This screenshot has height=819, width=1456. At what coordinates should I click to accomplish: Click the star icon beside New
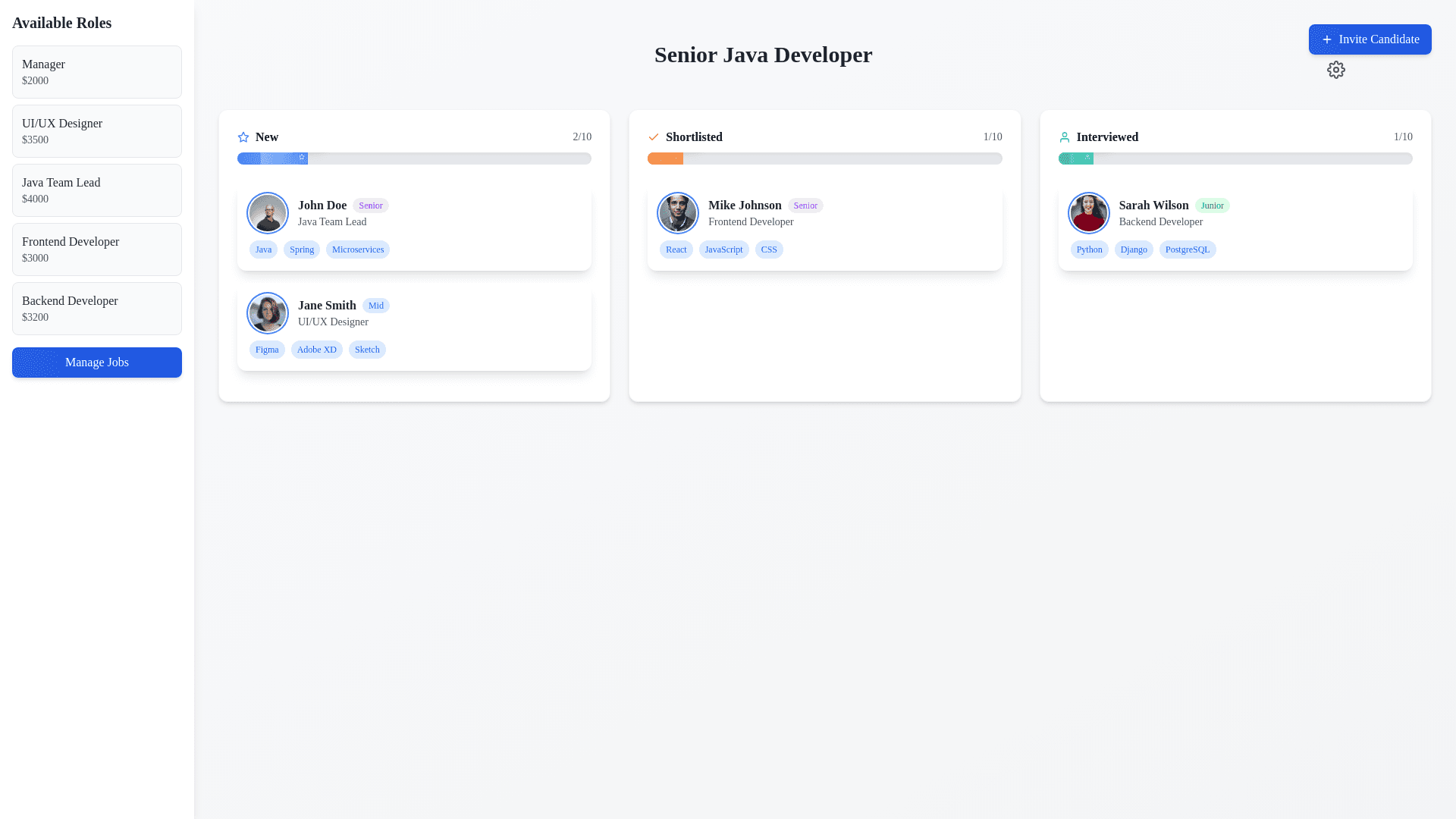(243, 137)
